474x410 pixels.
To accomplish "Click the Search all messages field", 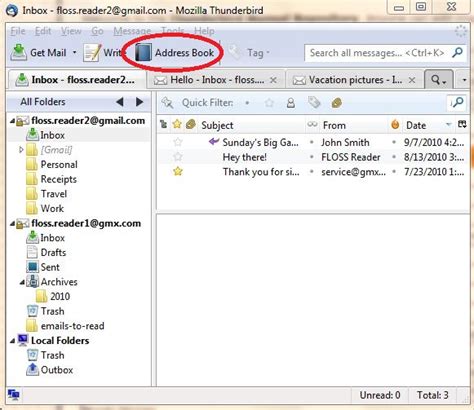I will point(377,53).
